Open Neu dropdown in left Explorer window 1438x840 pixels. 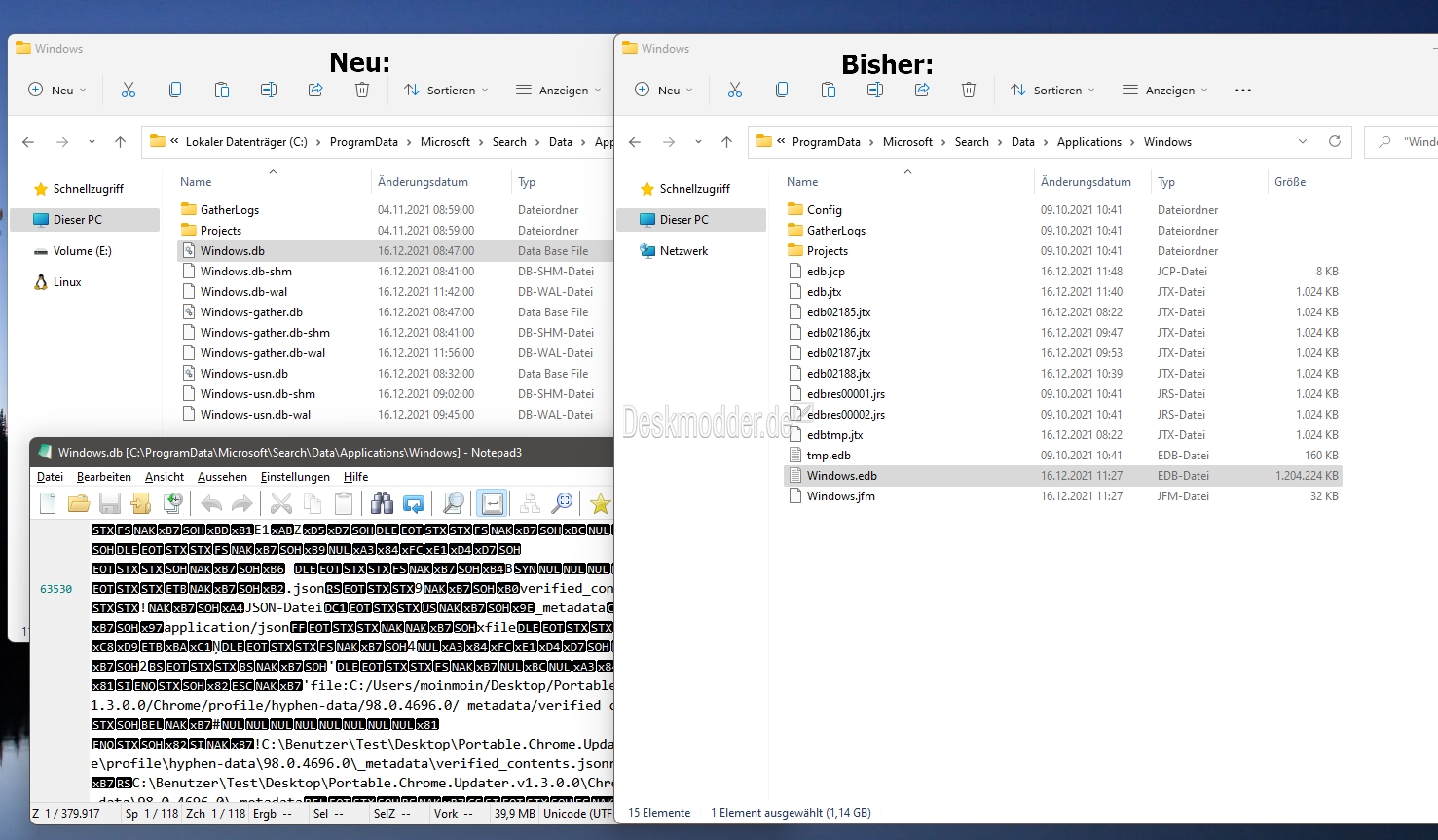click(x=57, y=90)
